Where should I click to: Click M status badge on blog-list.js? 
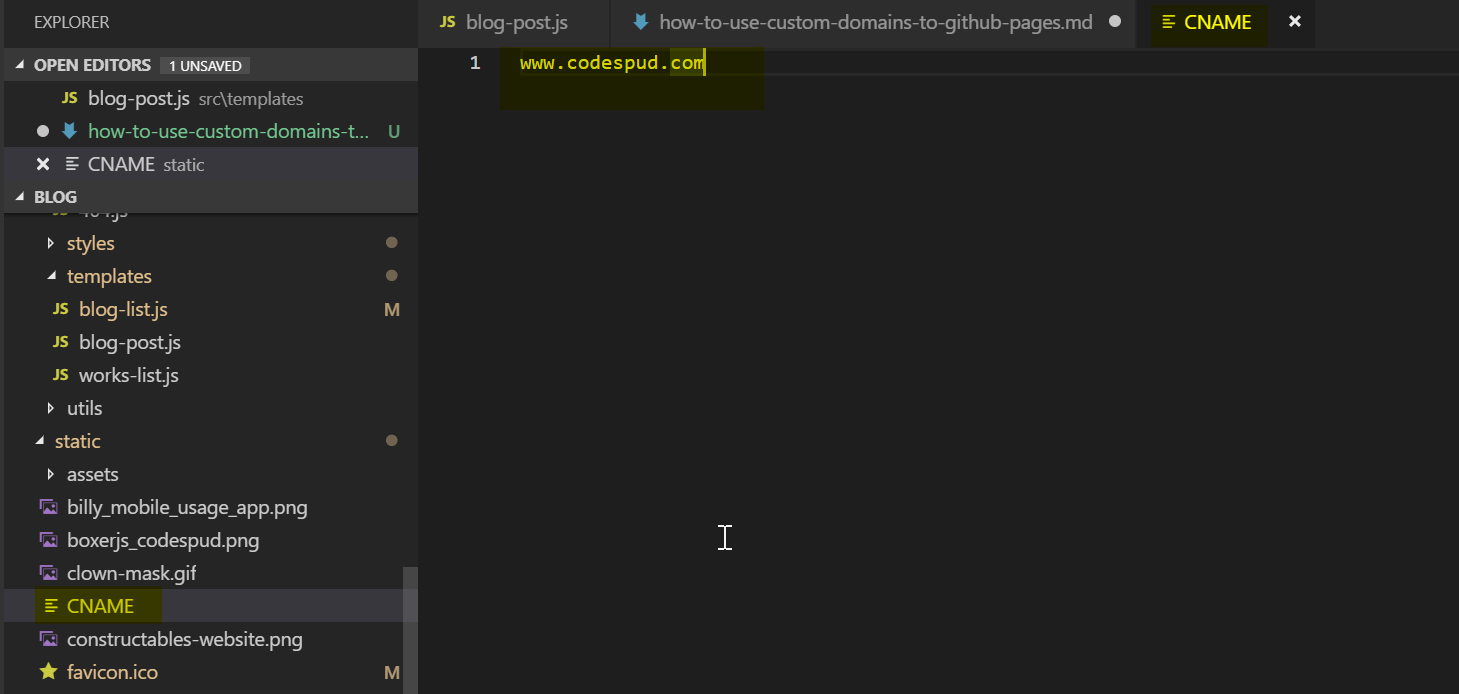(392, 310)
